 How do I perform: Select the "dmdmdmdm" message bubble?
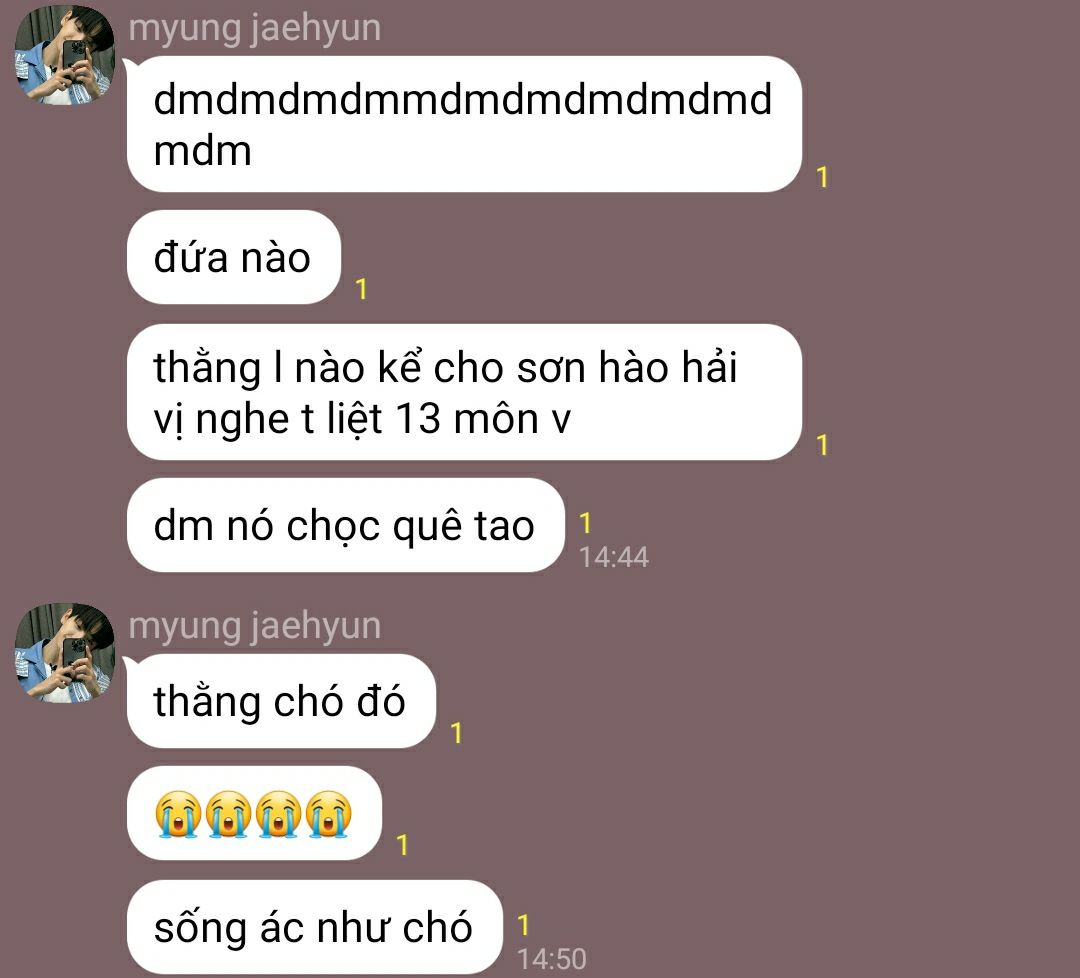point(464,124)
